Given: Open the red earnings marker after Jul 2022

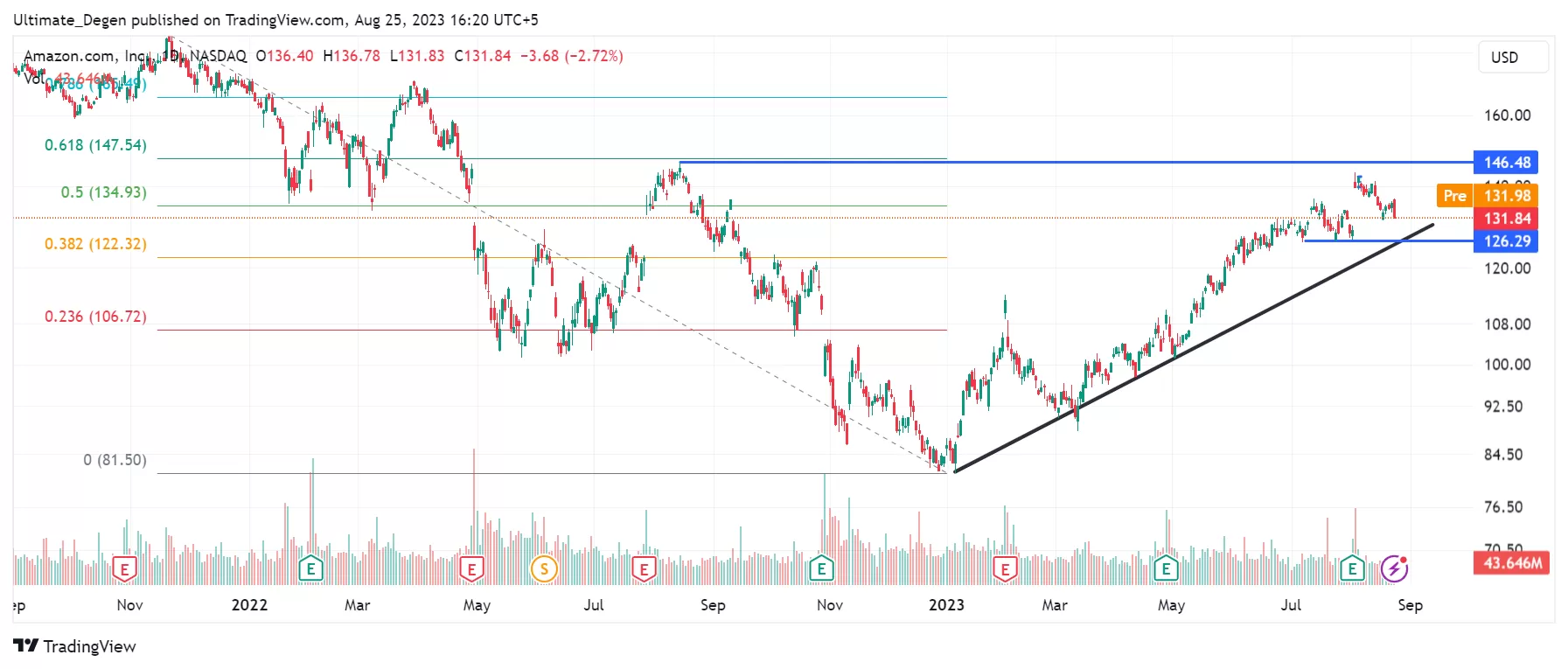Looking at the screenshot, I should coord(644,570).
